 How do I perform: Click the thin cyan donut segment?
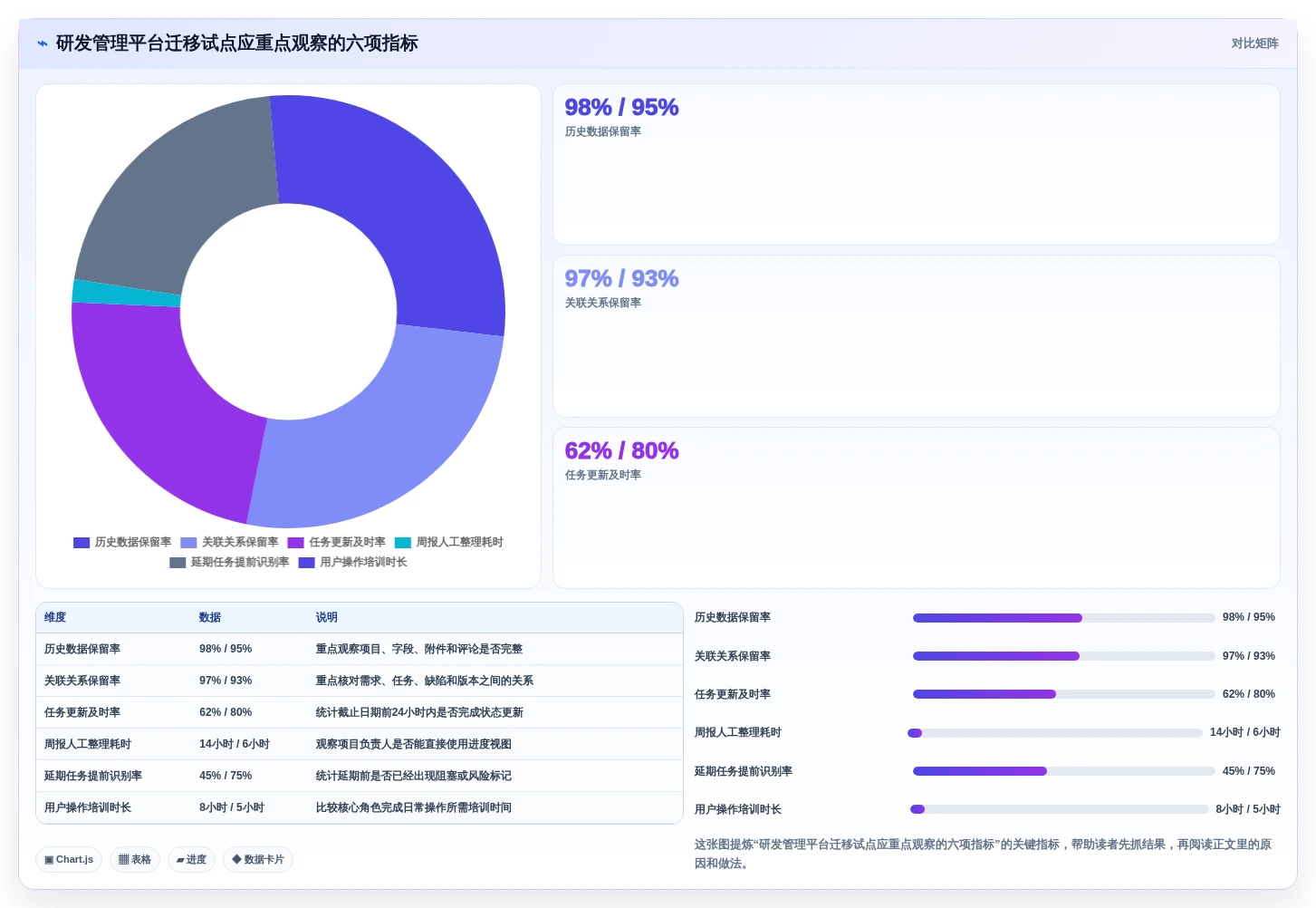[127, 293]
